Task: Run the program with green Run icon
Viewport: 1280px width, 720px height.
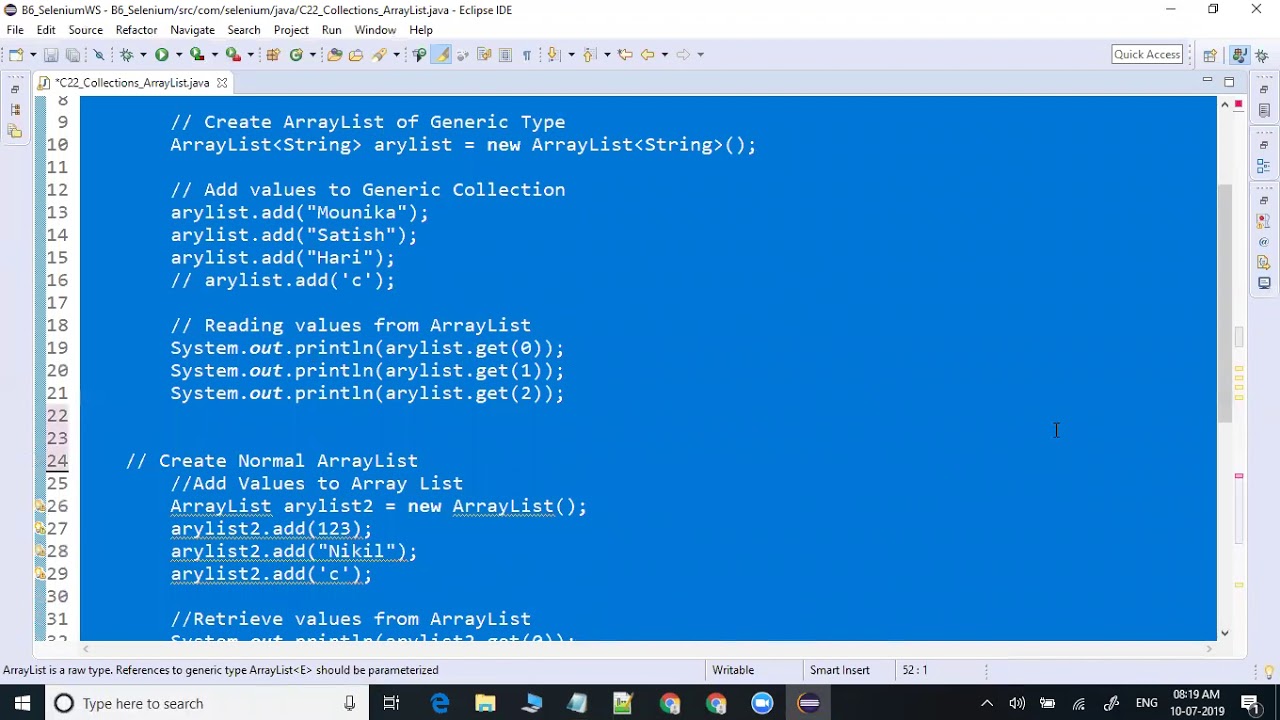Action: tap(162, 54)
